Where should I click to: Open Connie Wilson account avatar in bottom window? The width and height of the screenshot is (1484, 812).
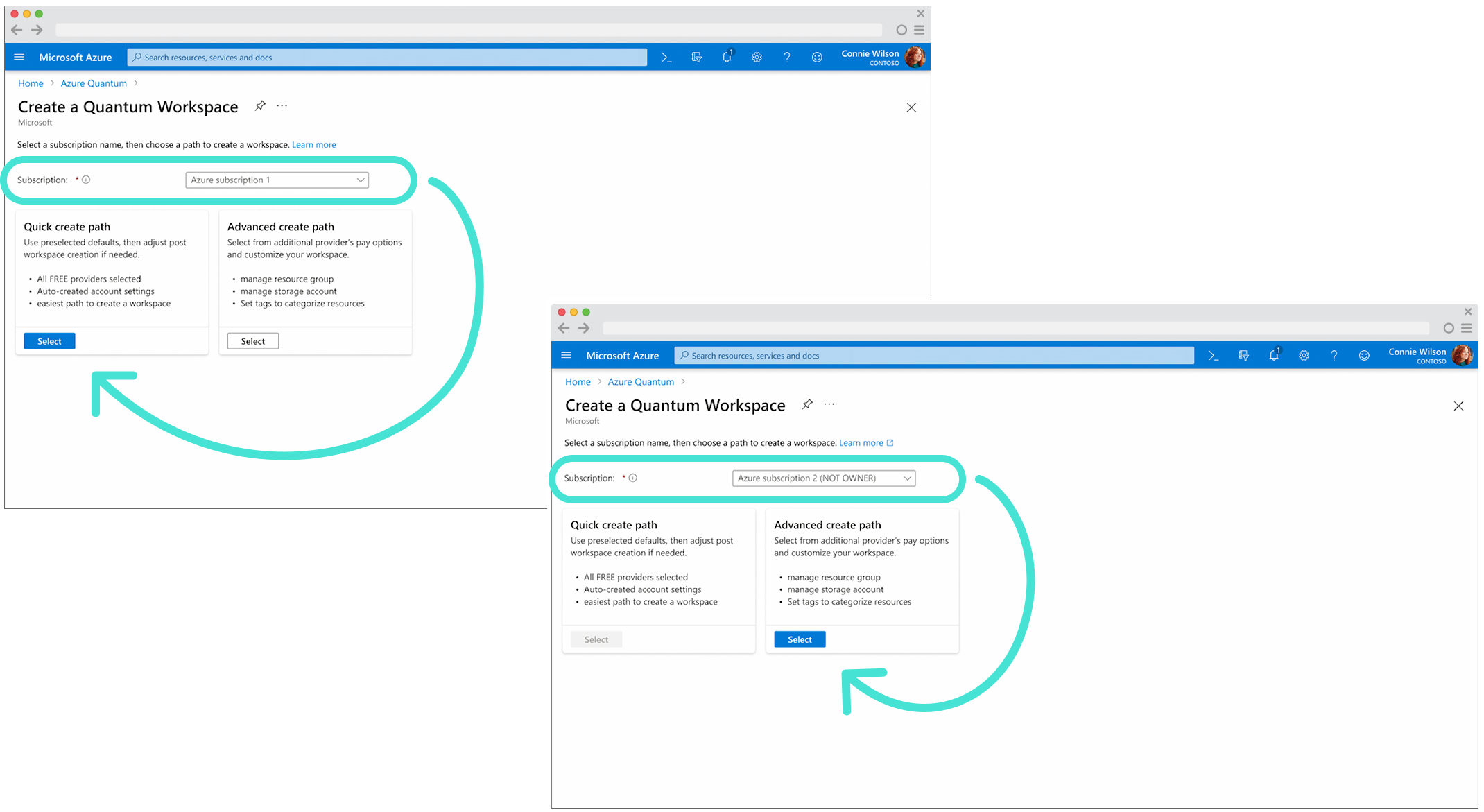[1462, 356]
